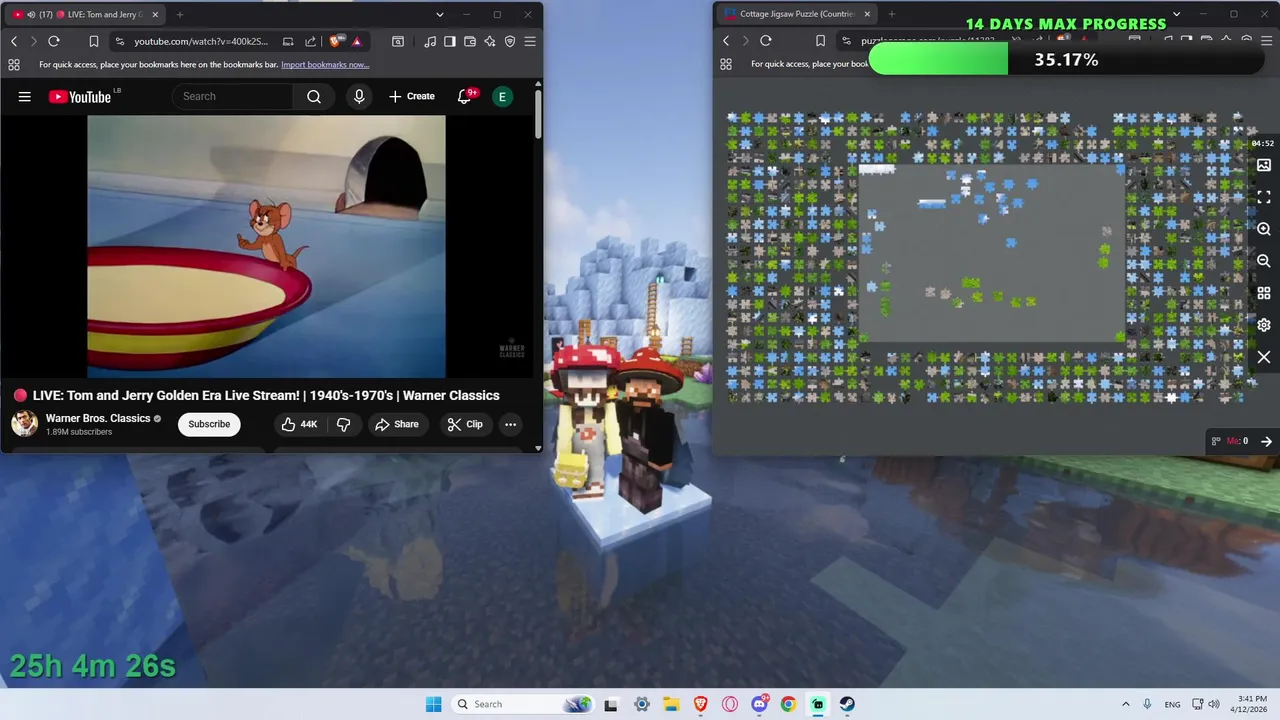Viewport: 1280px width, 720px height.
Task: Open new tab in YouTube window
Action: click(x=180, y=15)
